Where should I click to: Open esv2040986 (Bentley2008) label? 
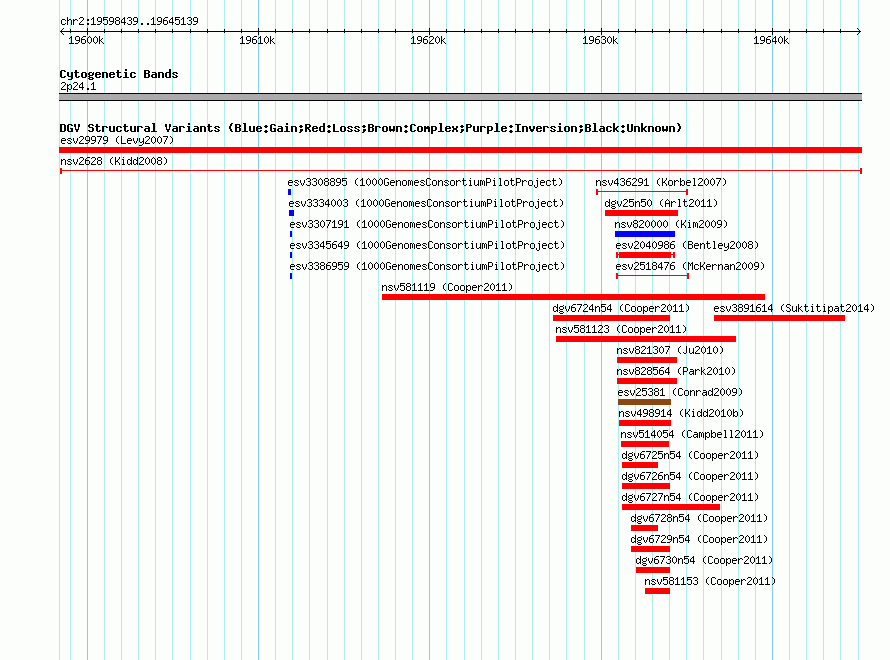[687, 245]
